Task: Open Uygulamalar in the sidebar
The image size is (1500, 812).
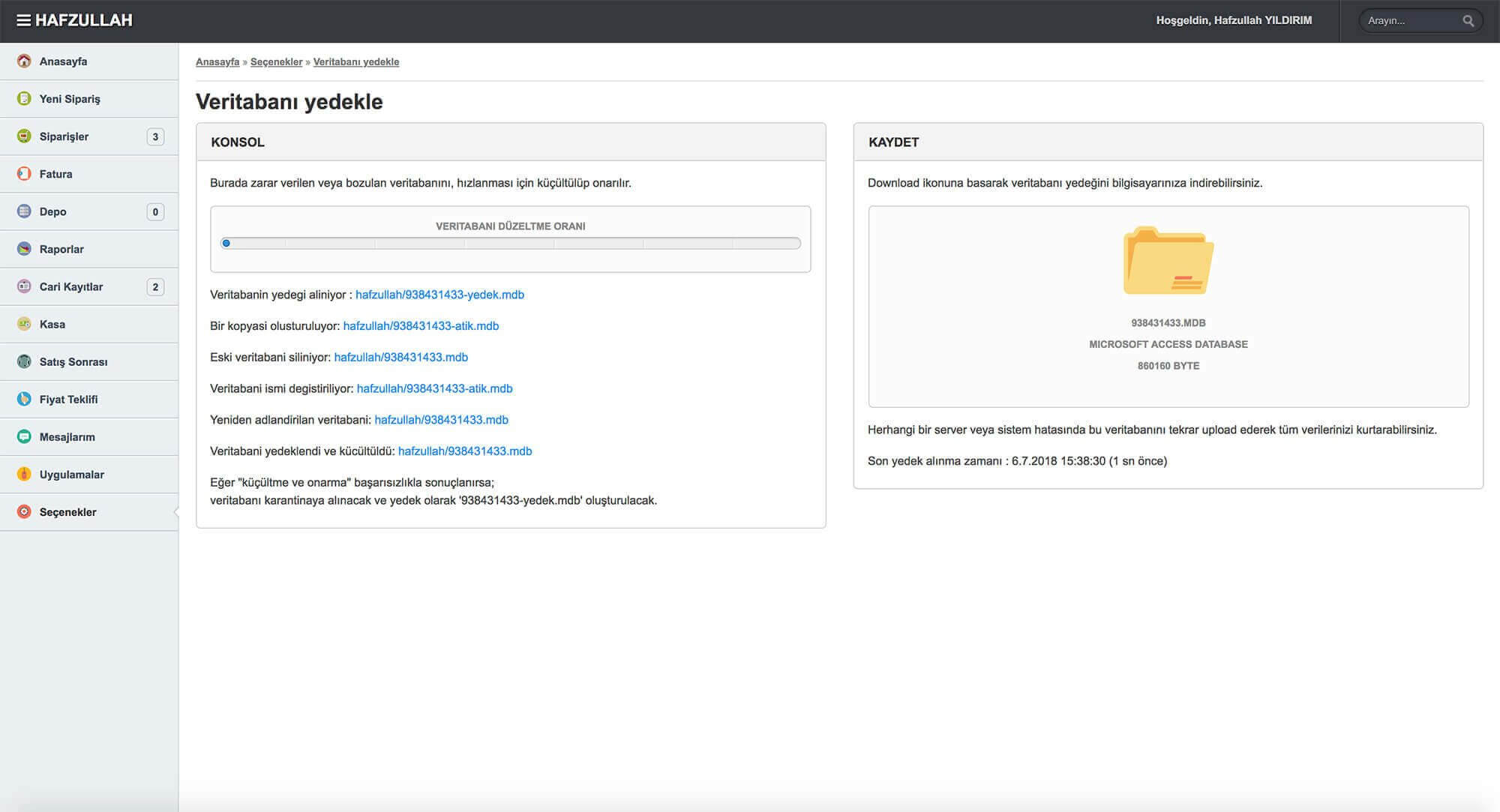Action: pos(71,474)
